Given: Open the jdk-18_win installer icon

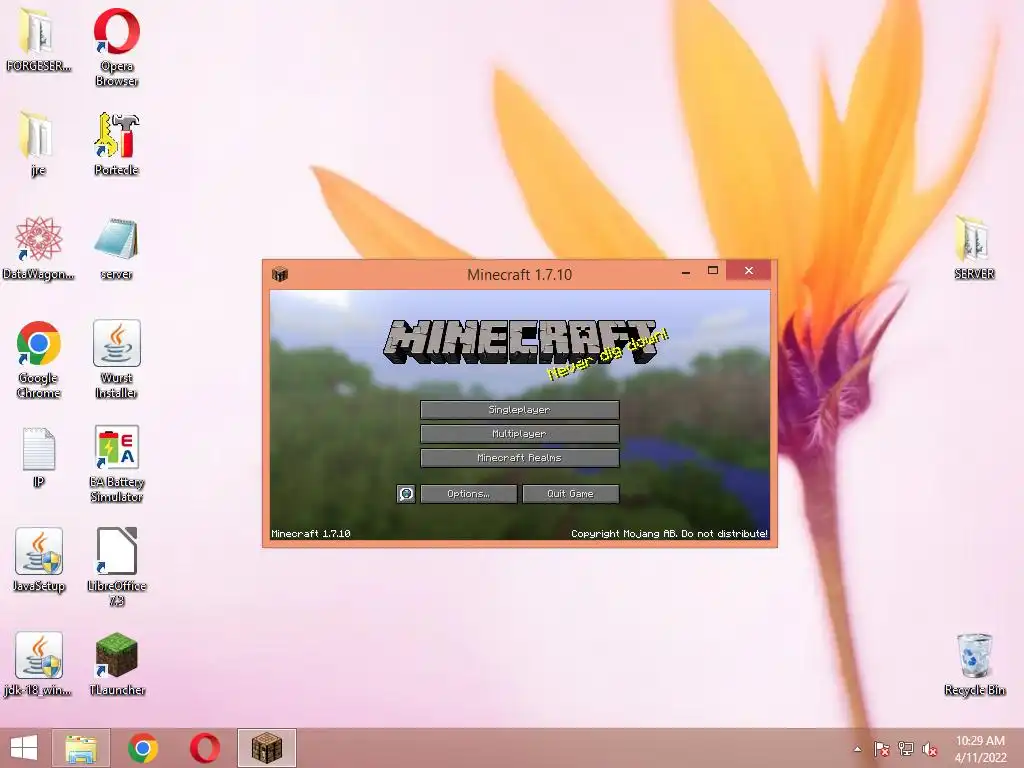Looking at the screenshot, I should pos(38,664).
